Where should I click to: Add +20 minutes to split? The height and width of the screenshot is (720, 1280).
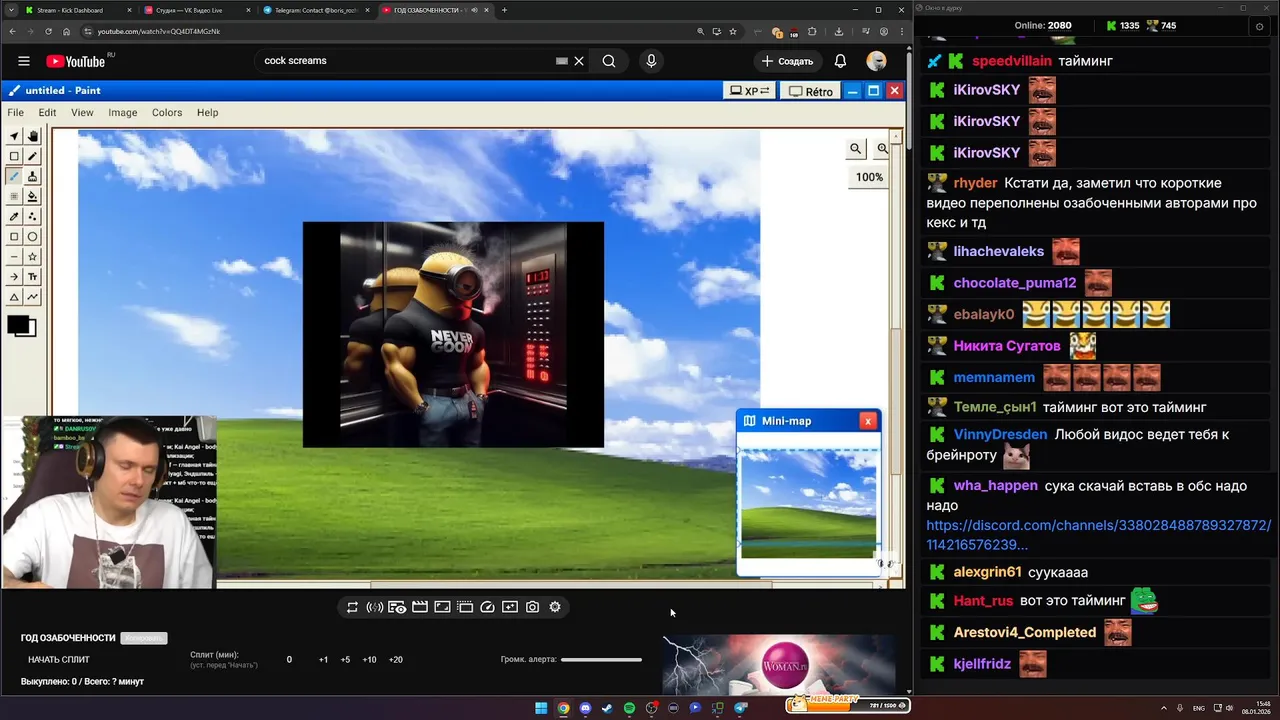pyautogui.click(x=395, y=660)
